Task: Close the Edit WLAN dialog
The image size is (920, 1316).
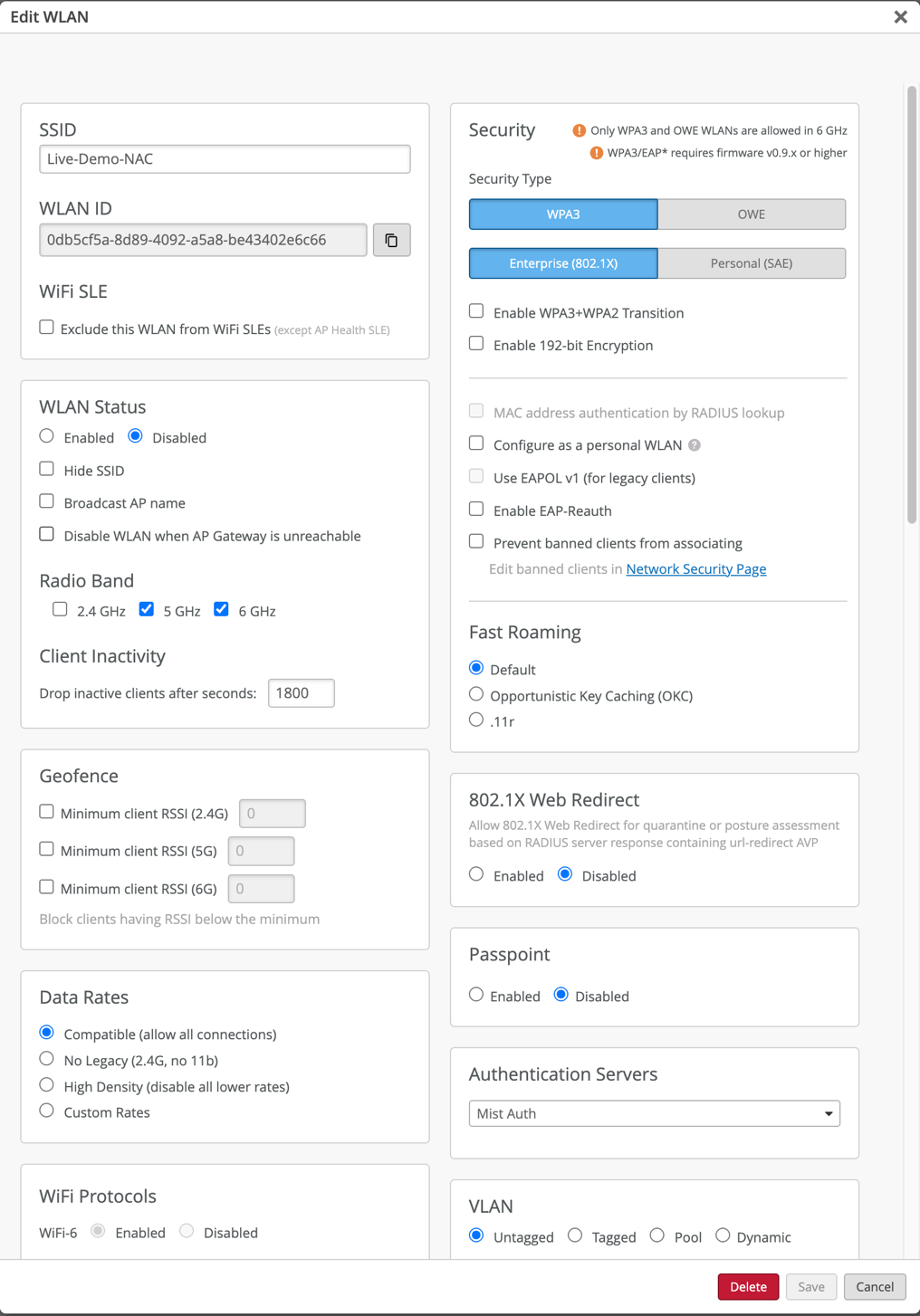Action: tap(900, 17)
